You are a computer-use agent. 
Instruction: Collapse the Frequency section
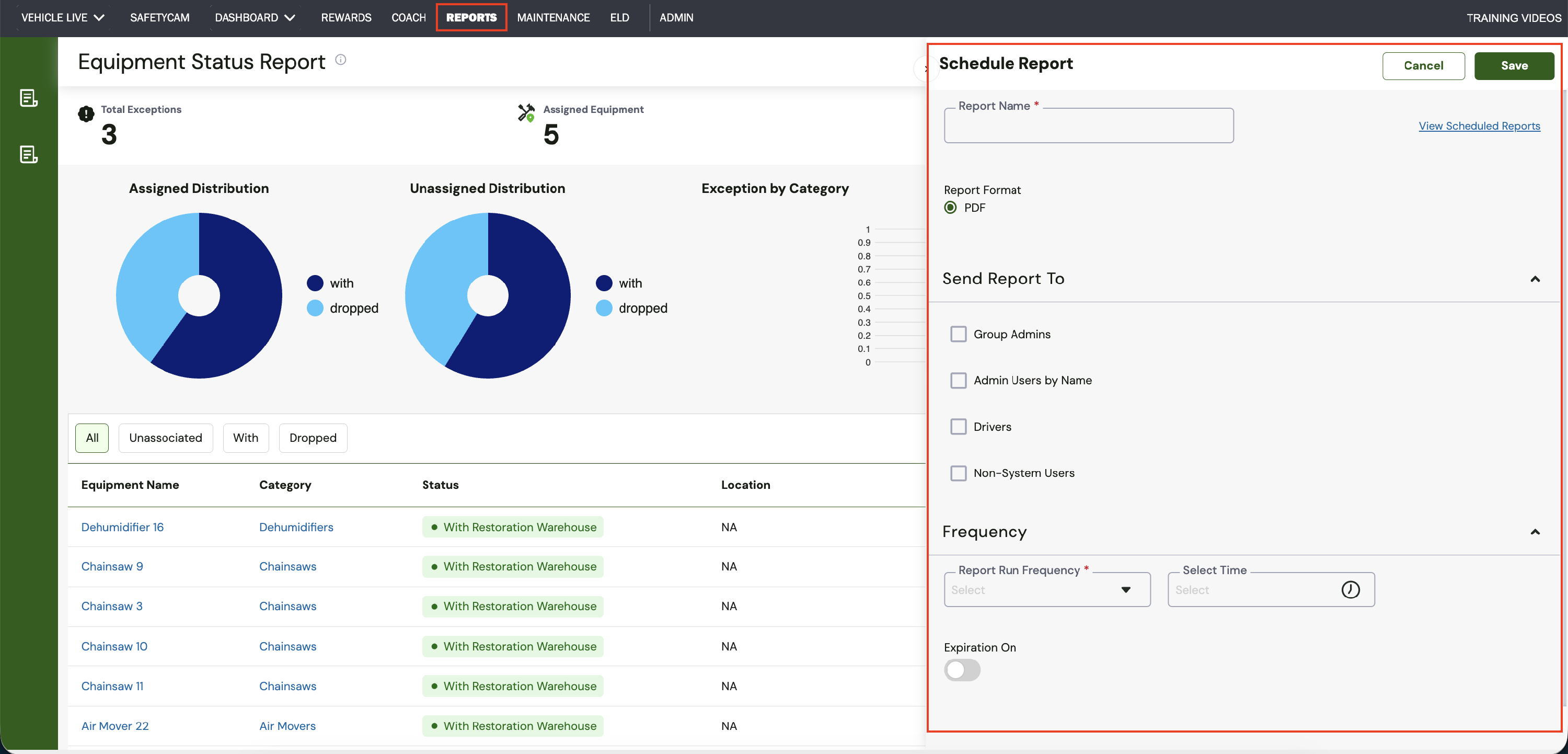pos(1535,532)
